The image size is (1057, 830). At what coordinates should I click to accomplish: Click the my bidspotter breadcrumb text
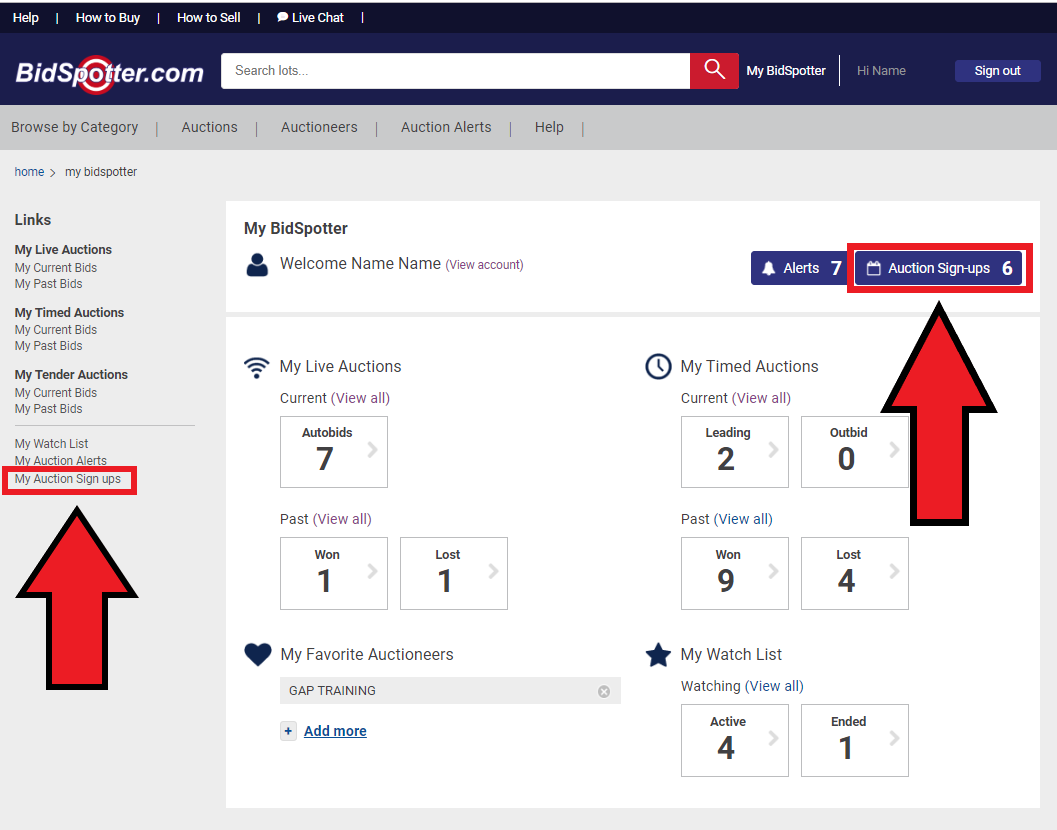[x=101, y=172]
